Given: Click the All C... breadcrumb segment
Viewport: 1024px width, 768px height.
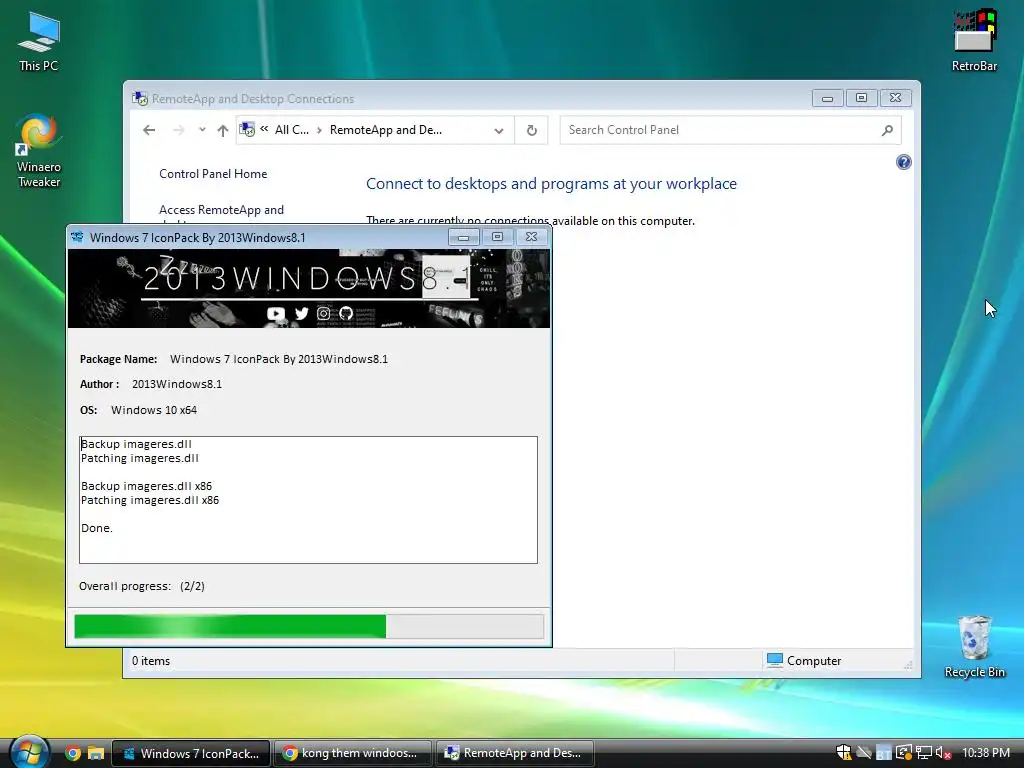Looking at the screenshot, I should [x=291, y=130].
